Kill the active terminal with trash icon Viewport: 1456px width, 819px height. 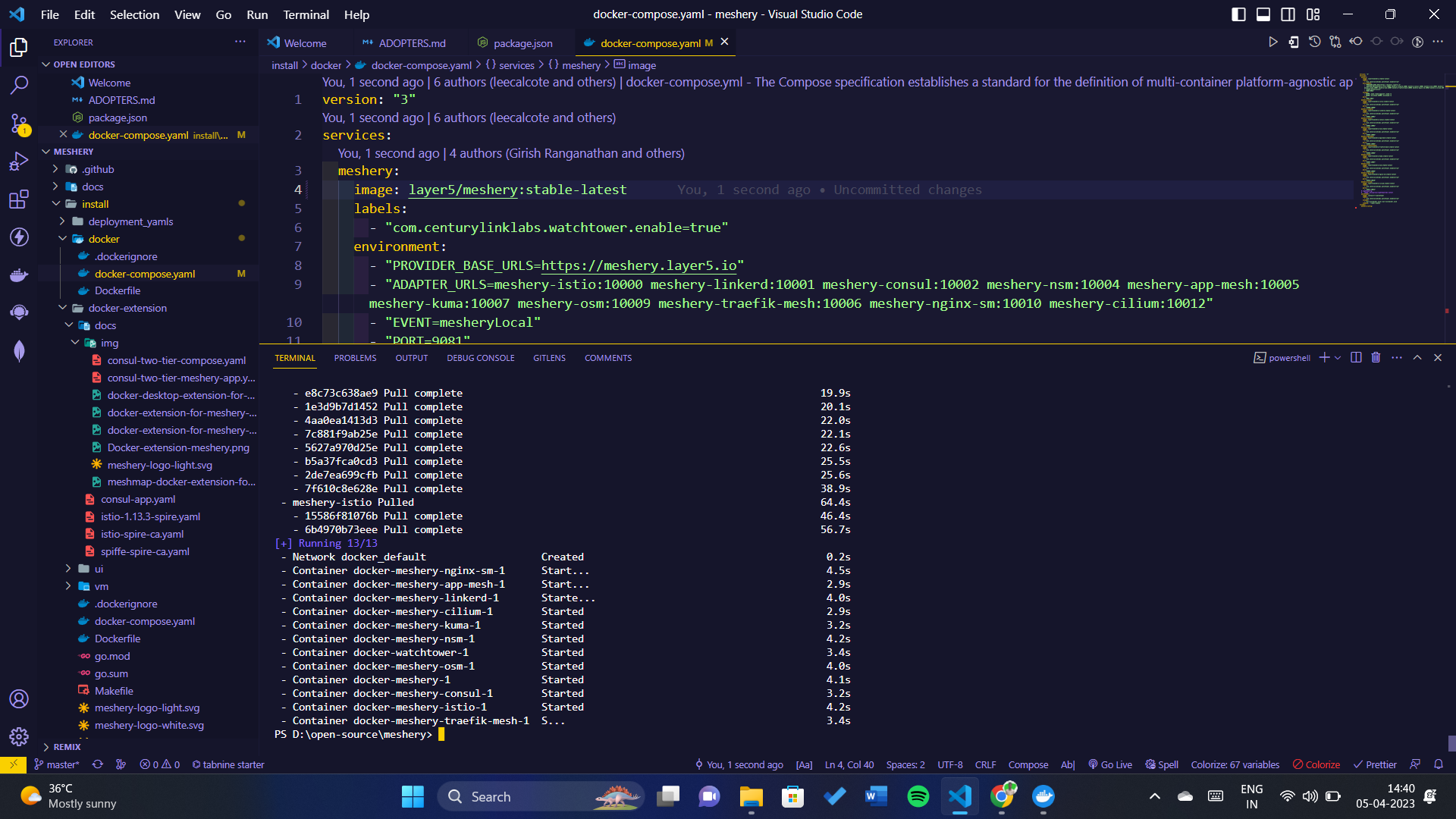(1376, 357)
